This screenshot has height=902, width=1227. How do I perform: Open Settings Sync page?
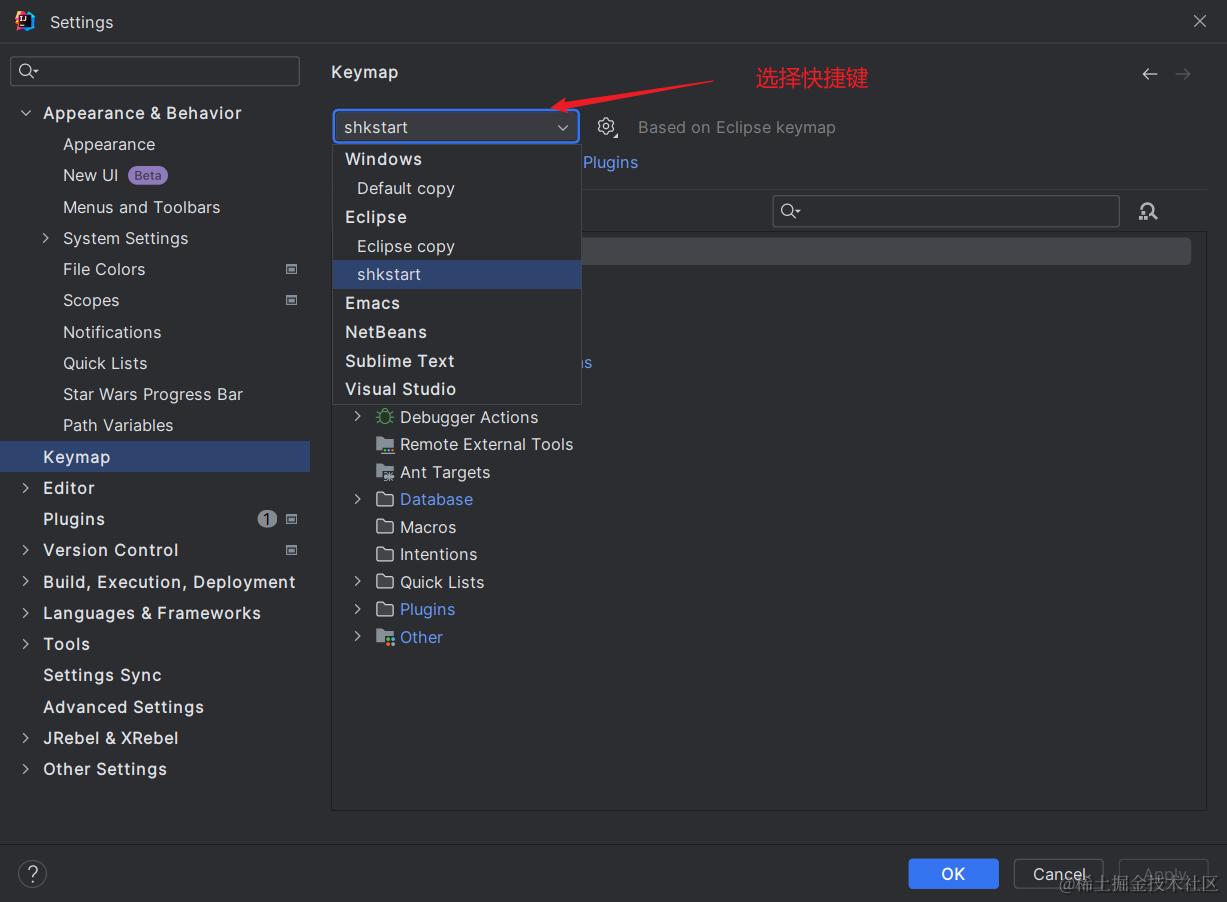102,675
